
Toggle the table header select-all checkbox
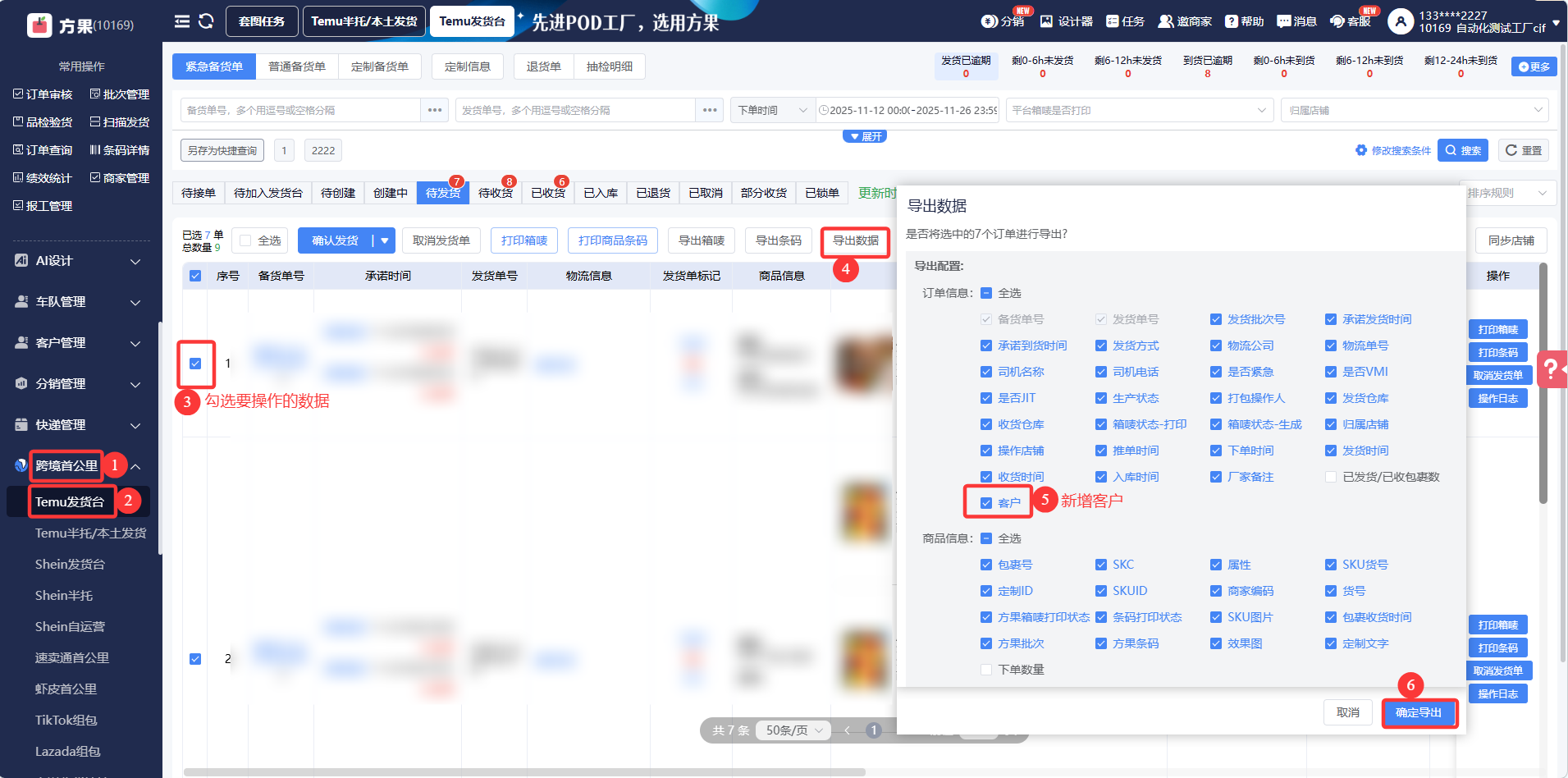(195, 276)
